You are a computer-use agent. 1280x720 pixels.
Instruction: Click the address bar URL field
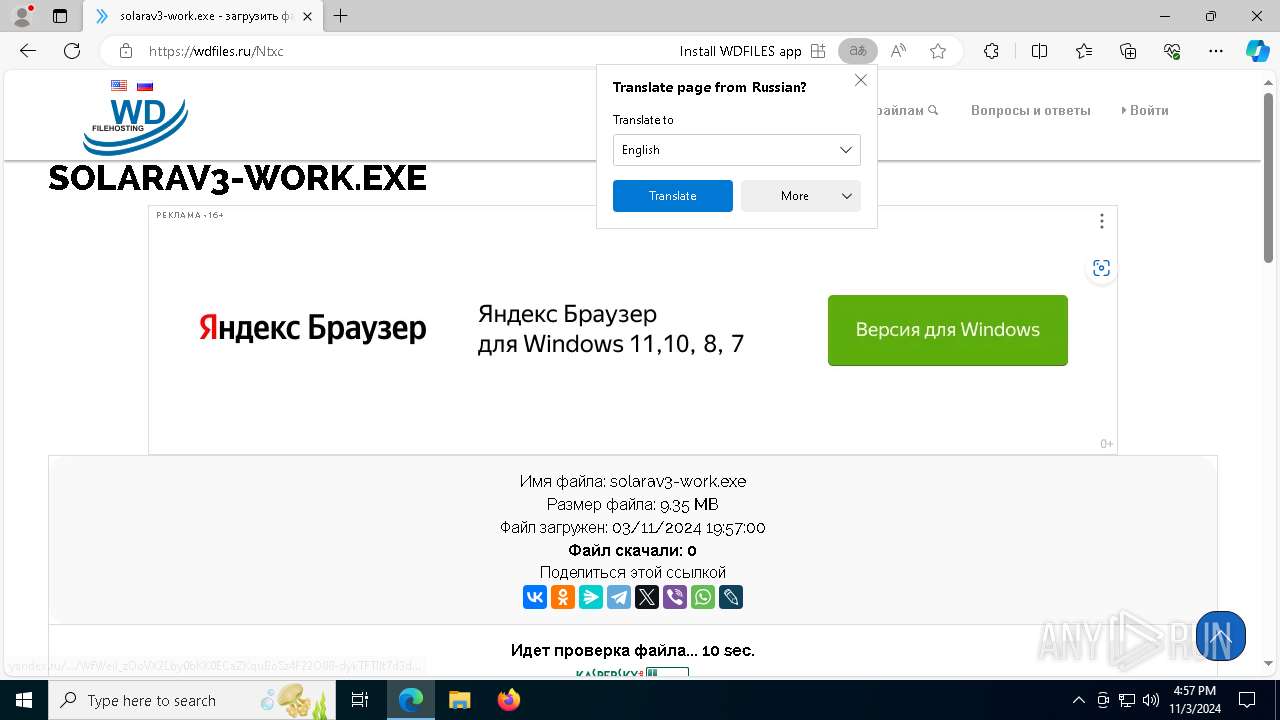pos(400,51)
